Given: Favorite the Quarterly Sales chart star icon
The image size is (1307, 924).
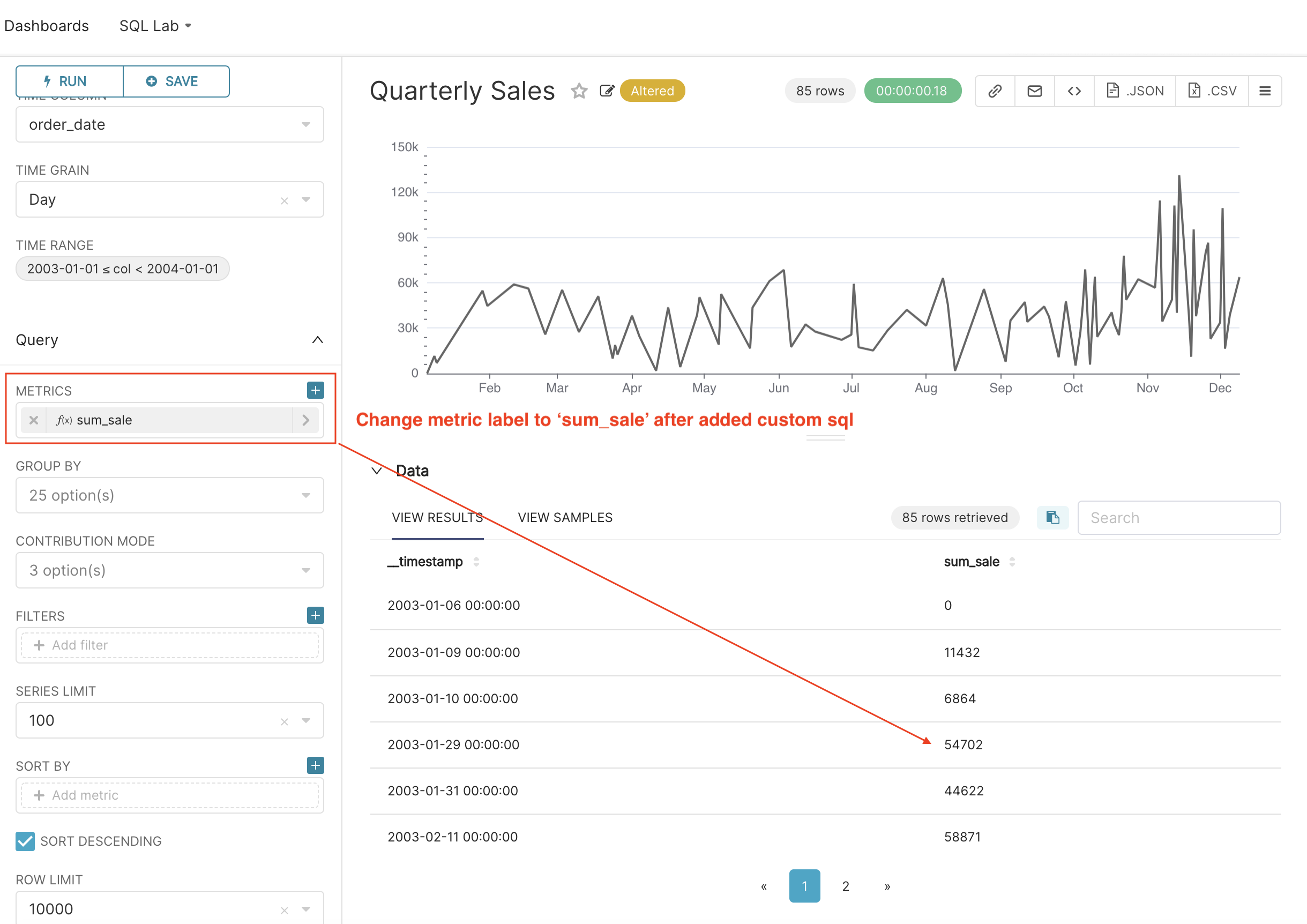Looking at the screenshot, I should coord(579,91).
